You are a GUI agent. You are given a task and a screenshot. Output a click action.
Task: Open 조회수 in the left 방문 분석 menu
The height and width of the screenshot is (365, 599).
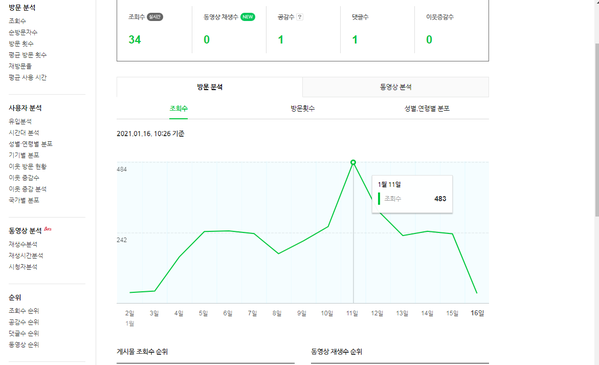tap(18, 21)
